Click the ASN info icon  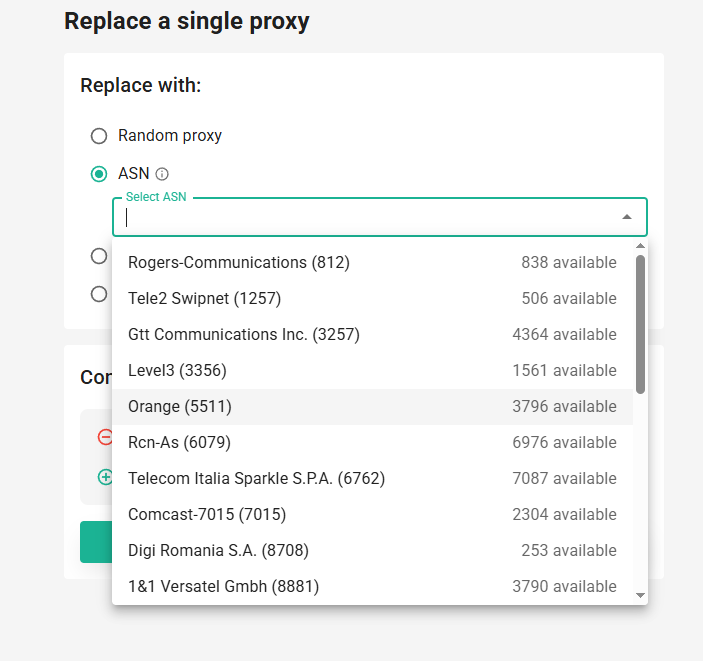click(x=162, y=174)
